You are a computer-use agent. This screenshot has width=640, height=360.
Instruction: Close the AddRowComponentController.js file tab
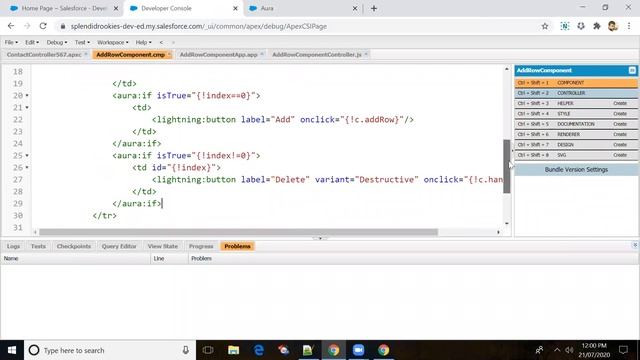coord(366,54)
